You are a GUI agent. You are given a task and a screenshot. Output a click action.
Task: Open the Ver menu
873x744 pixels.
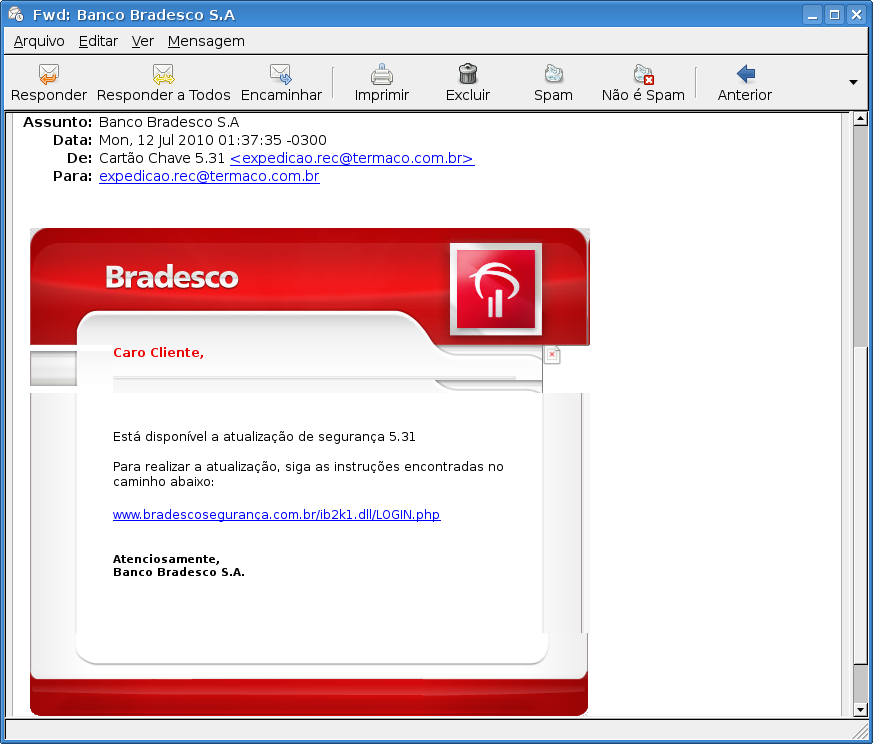[x=143, y=41]
